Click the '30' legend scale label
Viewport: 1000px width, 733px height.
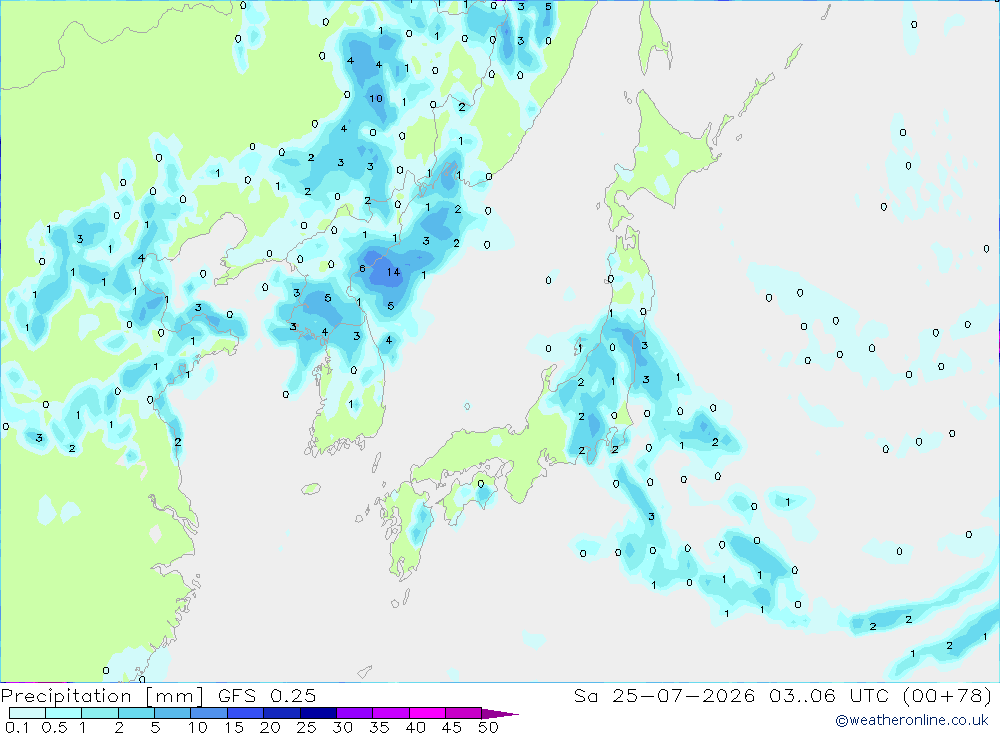click(343, 727)
